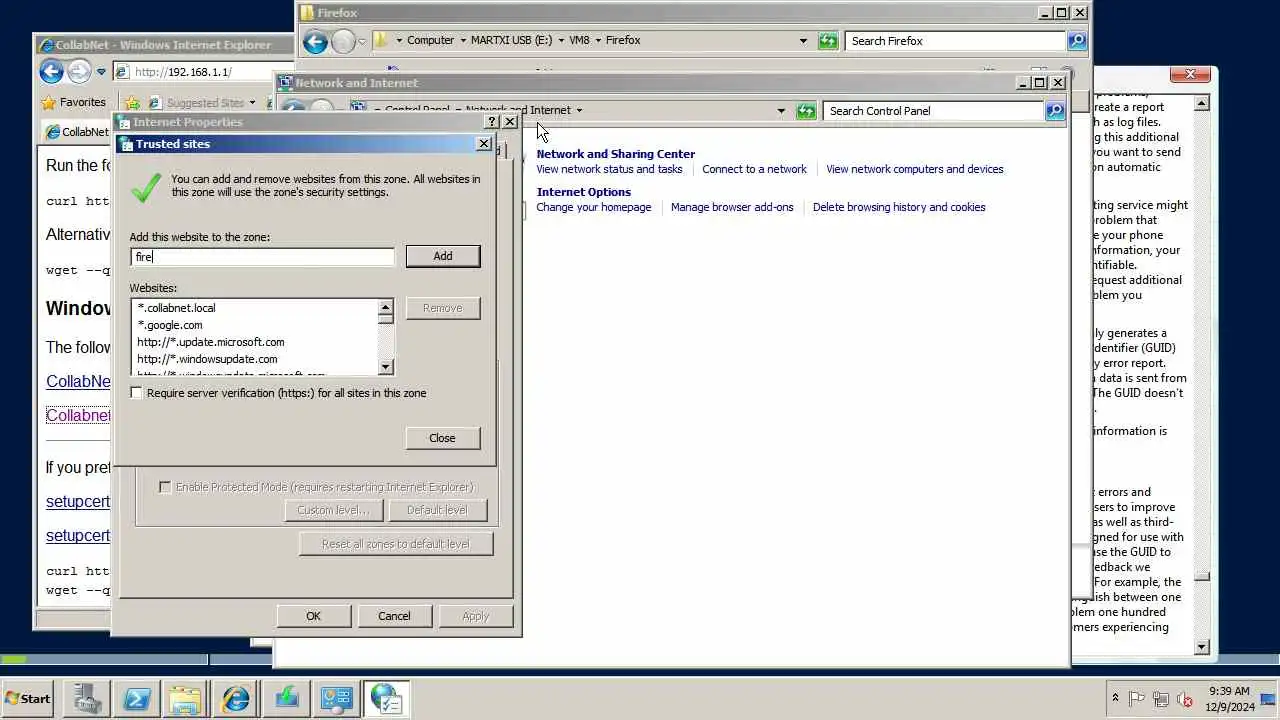The width and height of the screenshot is (1280, 720).
Task: Switch to Internet Explorer on the taskbar
Action: click(236, 698)
